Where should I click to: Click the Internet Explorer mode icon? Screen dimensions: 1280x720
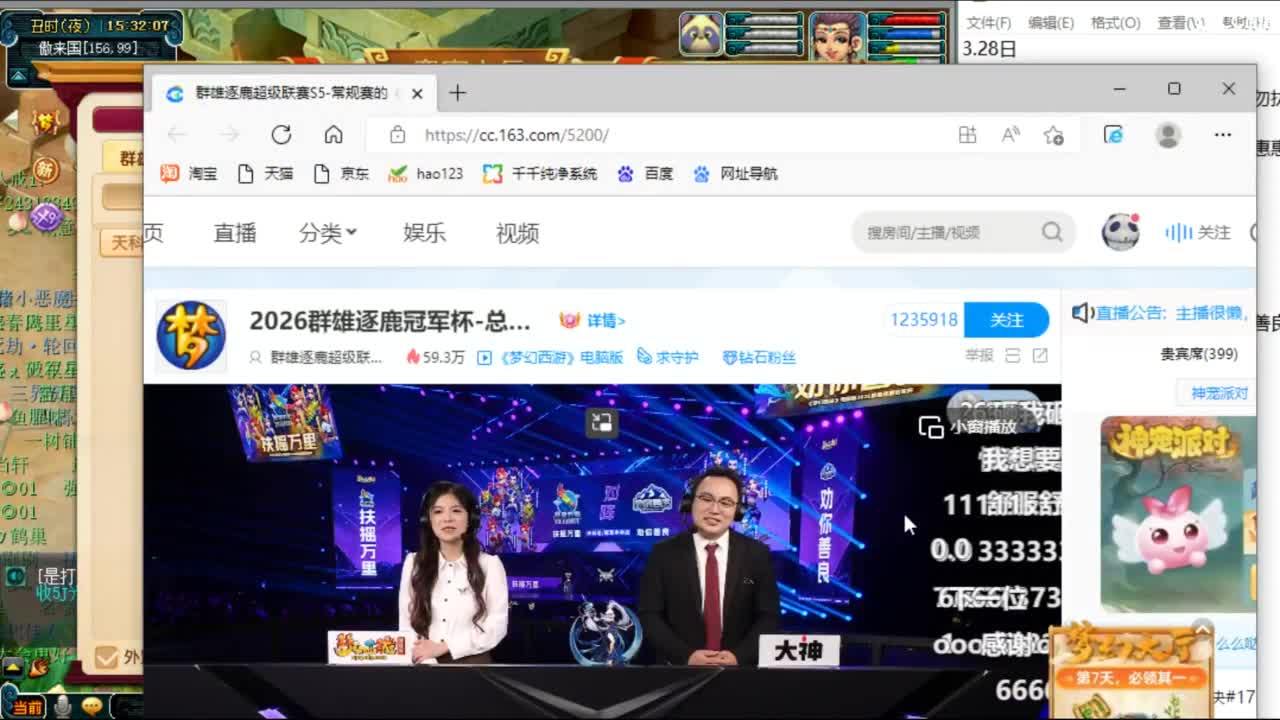[1113, 135]
